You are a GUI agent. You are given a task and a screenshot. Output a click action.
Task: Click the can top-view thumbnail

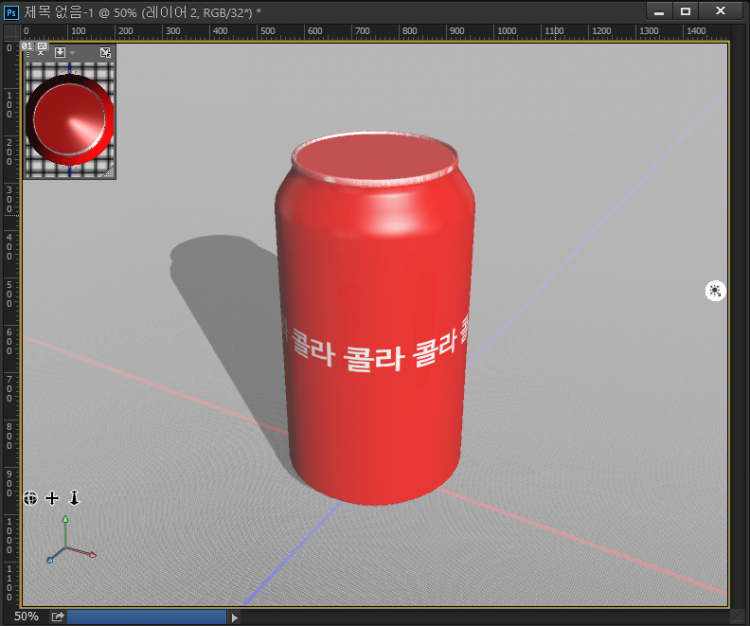click(69, 121)
